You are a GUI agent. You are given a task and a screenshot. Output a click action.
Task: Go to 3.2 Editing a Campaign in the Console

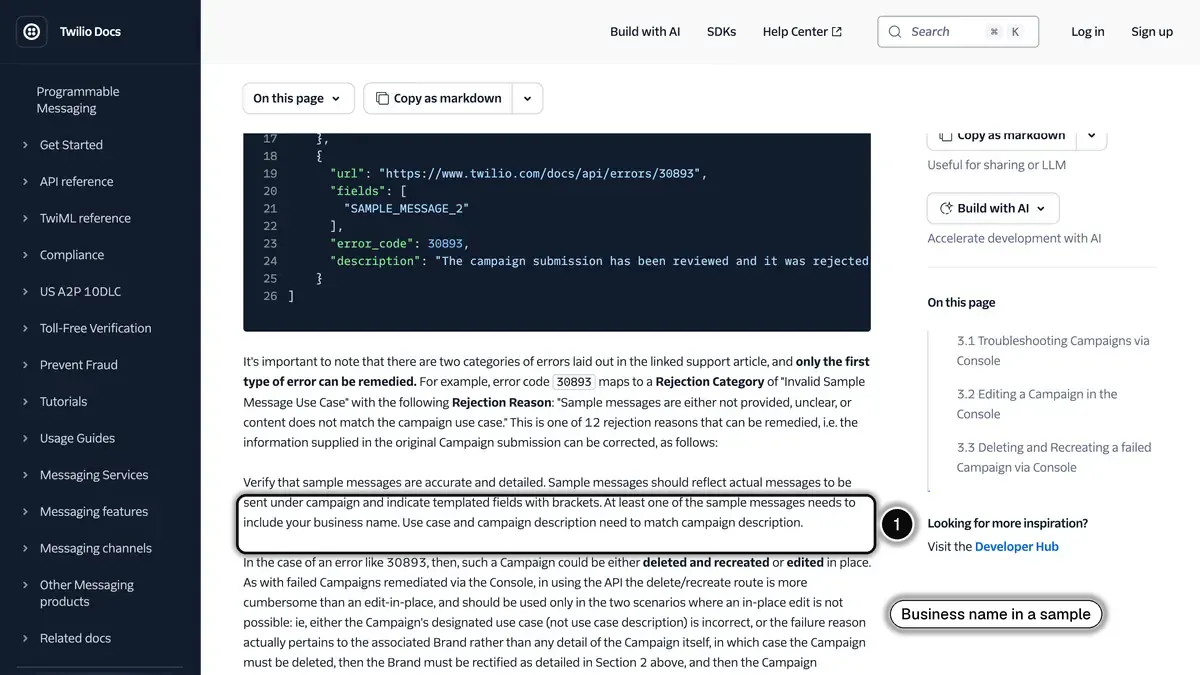[x=1037, y=404]
